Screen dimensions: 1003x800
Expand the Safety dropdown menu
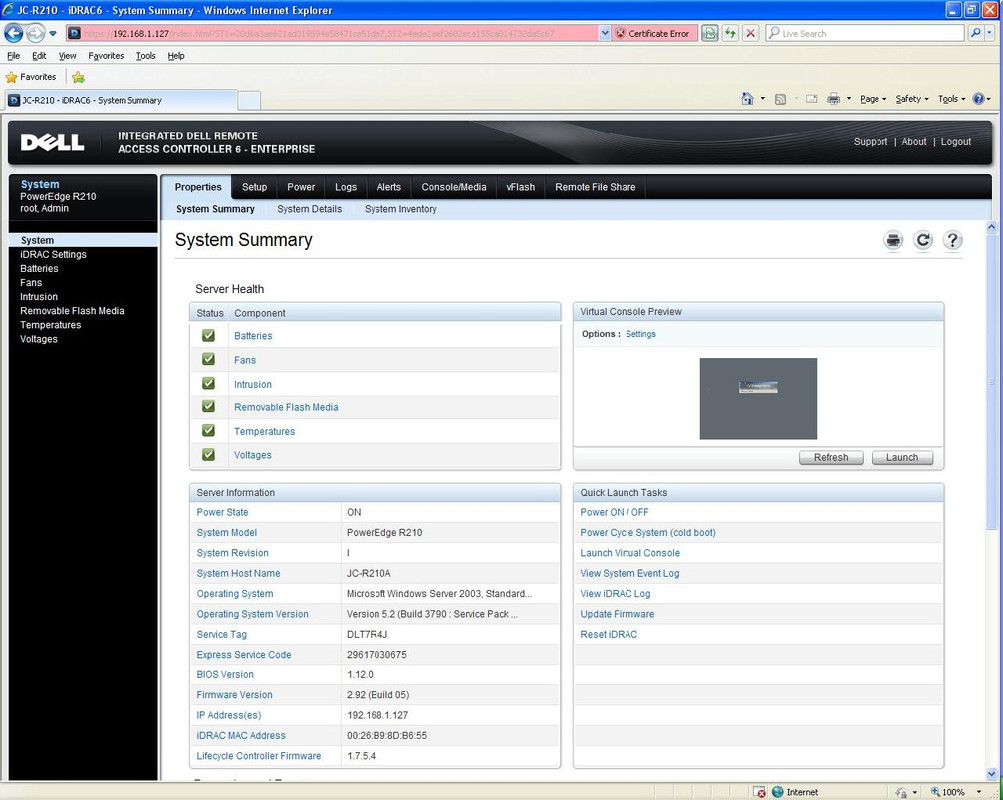click(912, 99)
